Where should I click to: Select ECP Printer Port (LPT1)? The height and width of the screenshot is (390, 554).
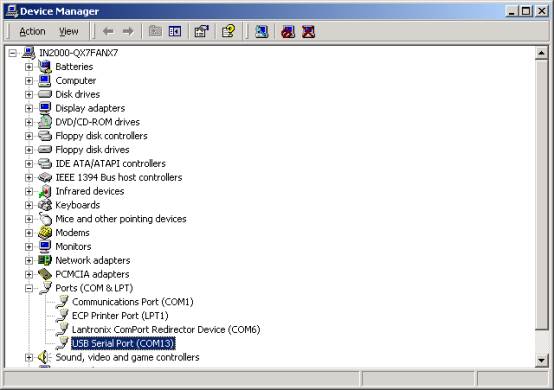[120, 316]
